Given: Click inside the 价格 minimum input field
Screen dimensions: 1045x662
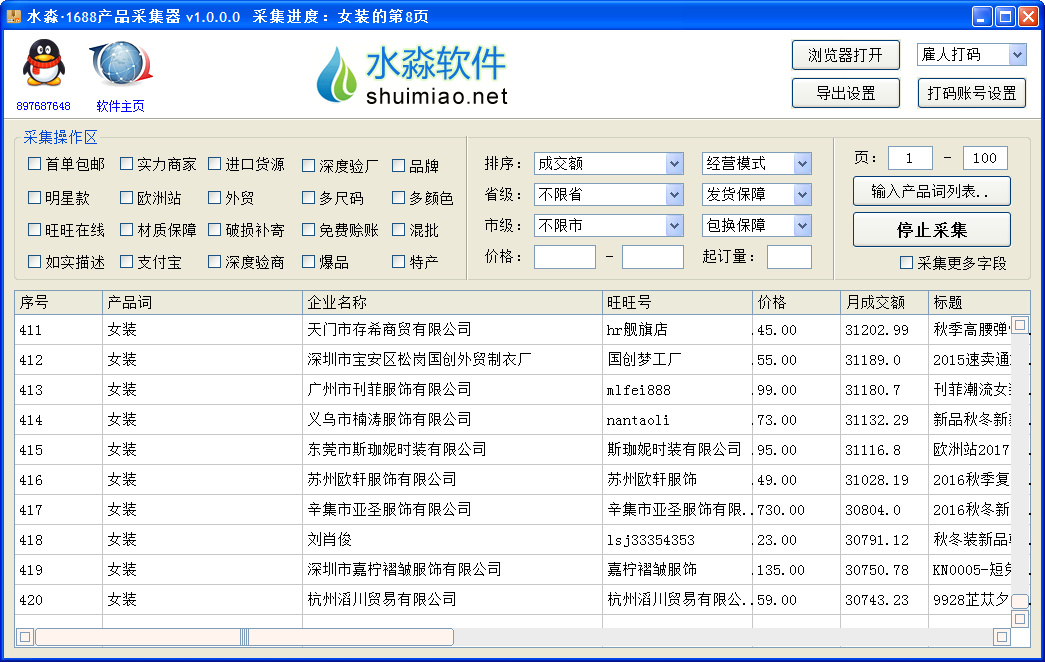Looking at the screenshot, I should tap(565, 256).
